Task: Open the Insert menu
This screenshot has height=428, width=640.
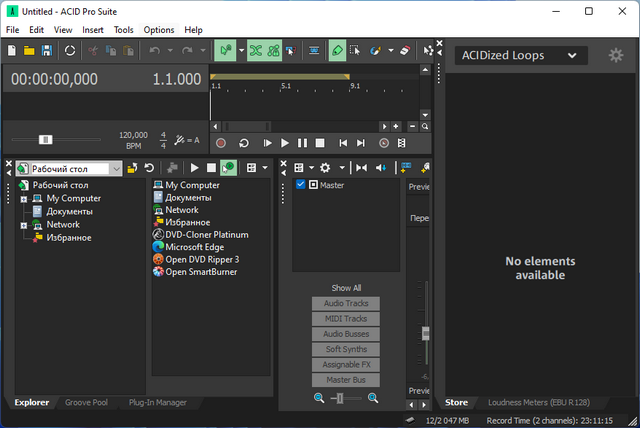Action: 92,30
